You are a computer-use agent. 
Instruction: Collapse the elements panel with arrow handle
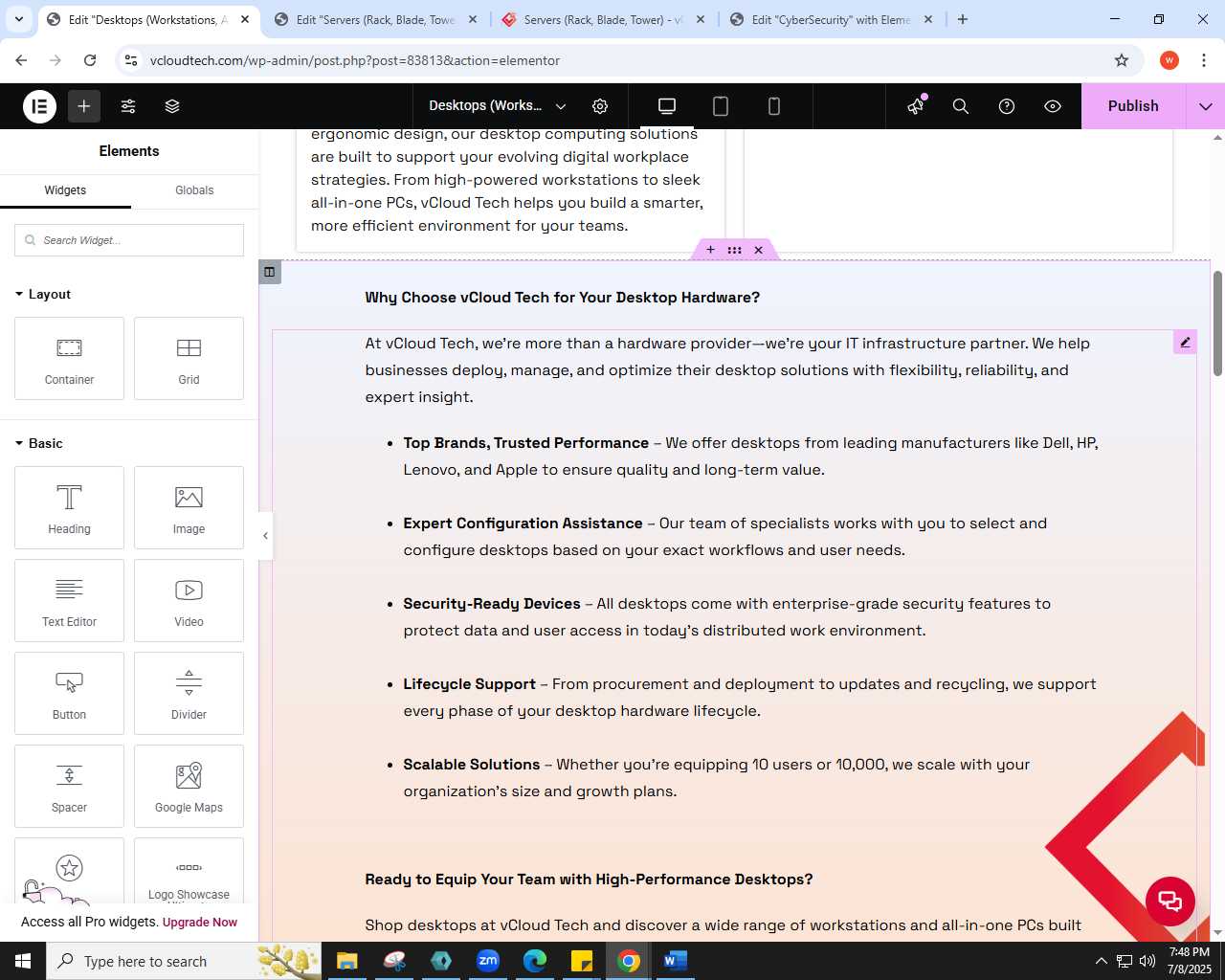point(265,536)
